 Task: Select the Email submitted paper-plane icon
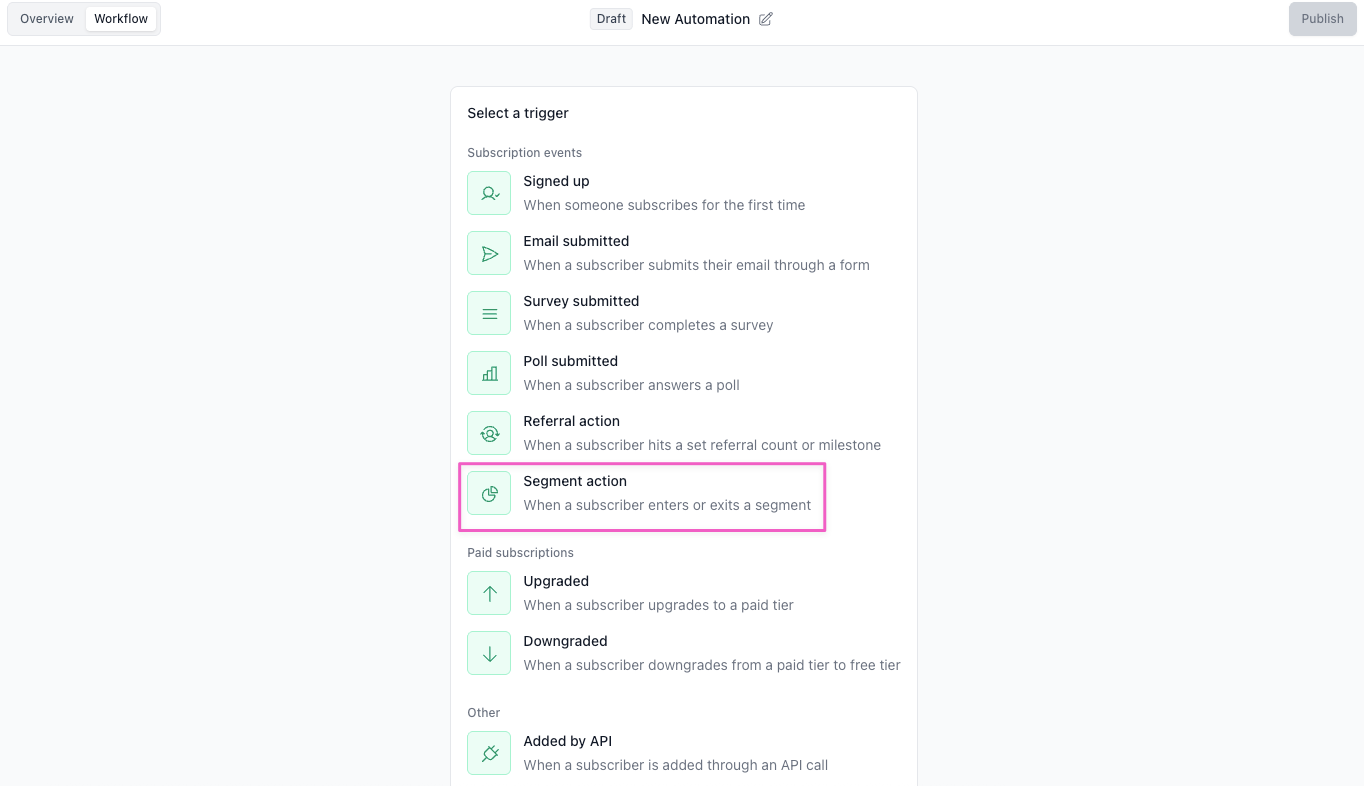coord(489,253)
